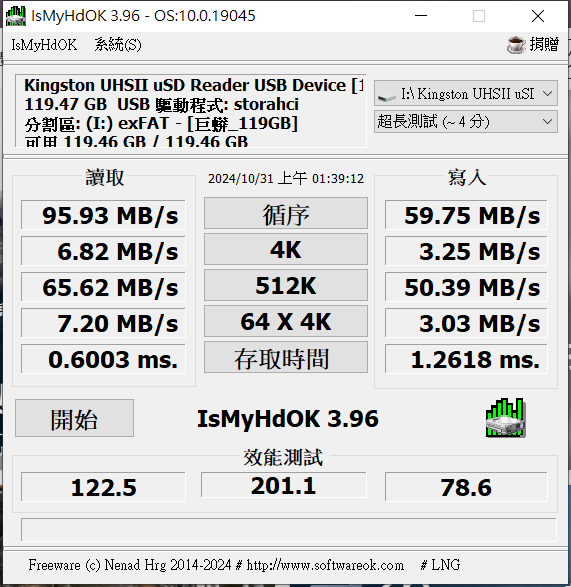Viewport: 571px width, 587px height.
Task: Click the coffee cup donate icon
Action: 516,45
